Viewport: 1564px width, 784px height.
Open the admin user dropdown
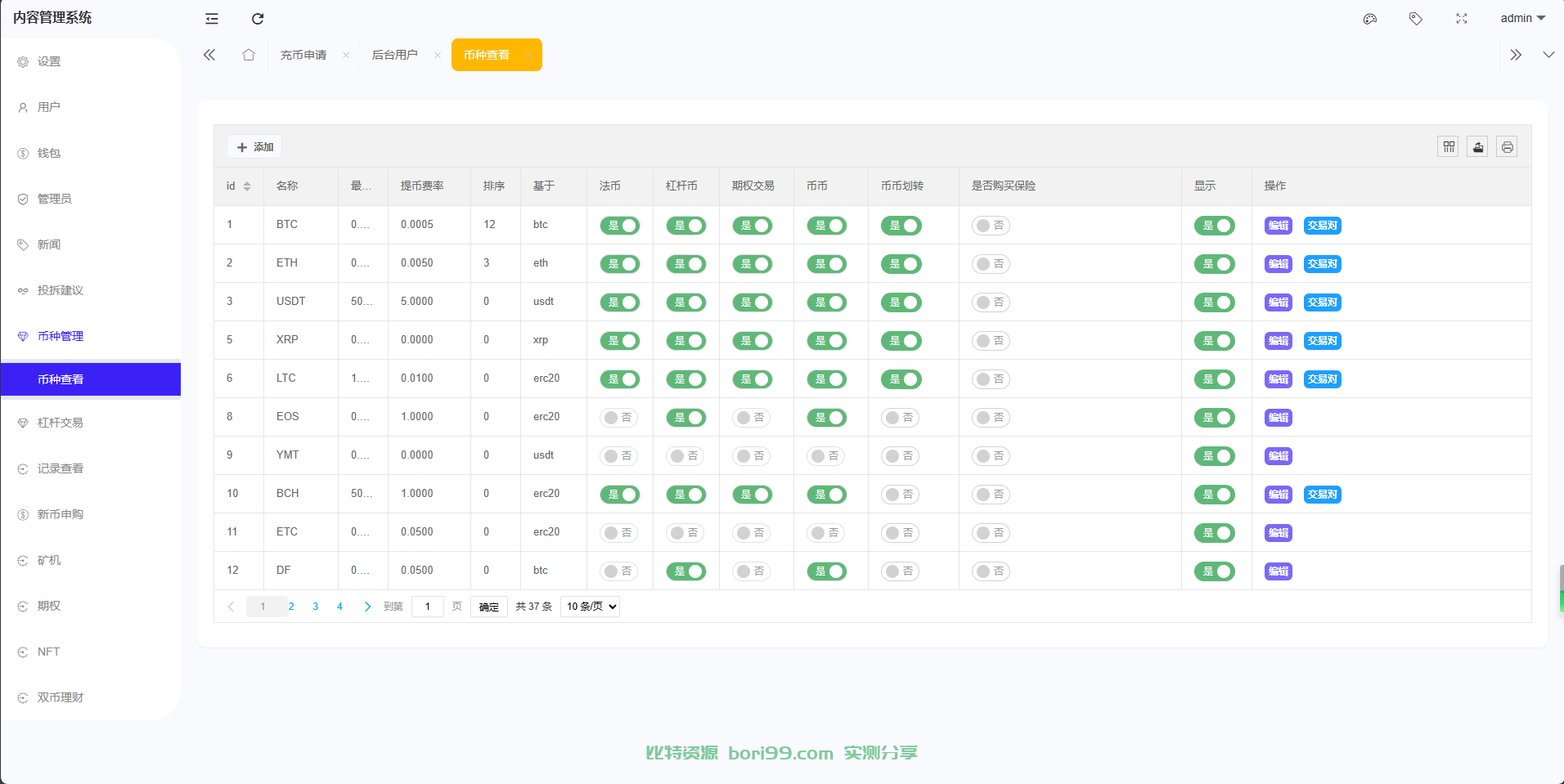(x=1522, y=18)
